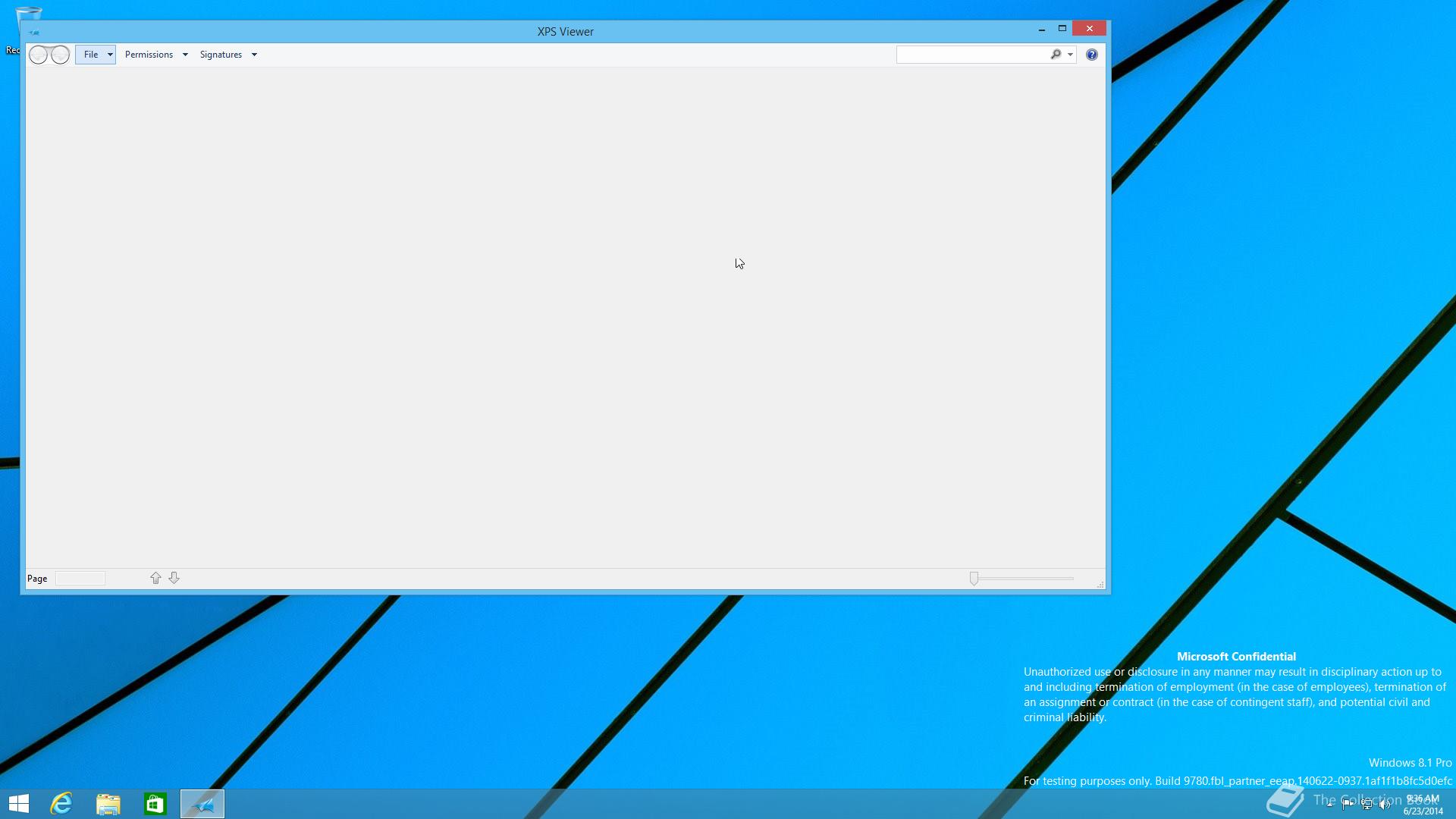1456x819 pixels.
Task: Open Windows Store from taskbar
Action: pos(155,803)
